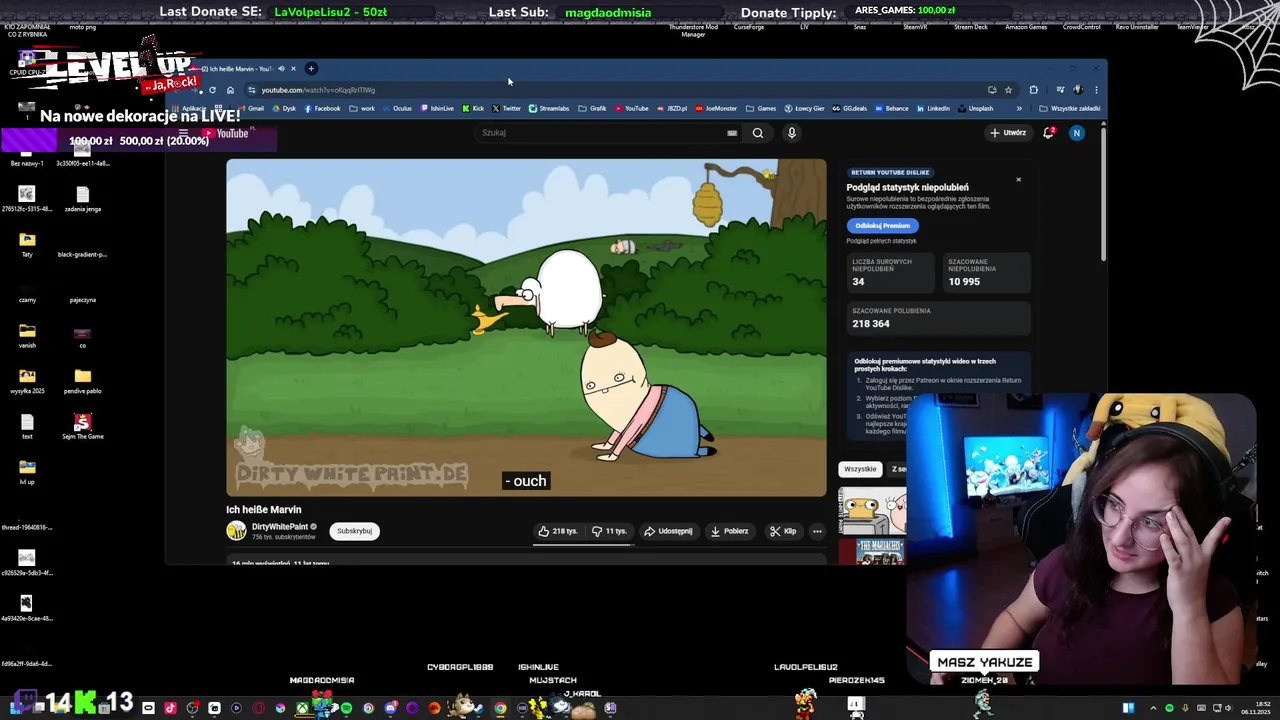Open the Games bookmarks folder
This screenshot has height=720, width=1280.
coord(761,108)
